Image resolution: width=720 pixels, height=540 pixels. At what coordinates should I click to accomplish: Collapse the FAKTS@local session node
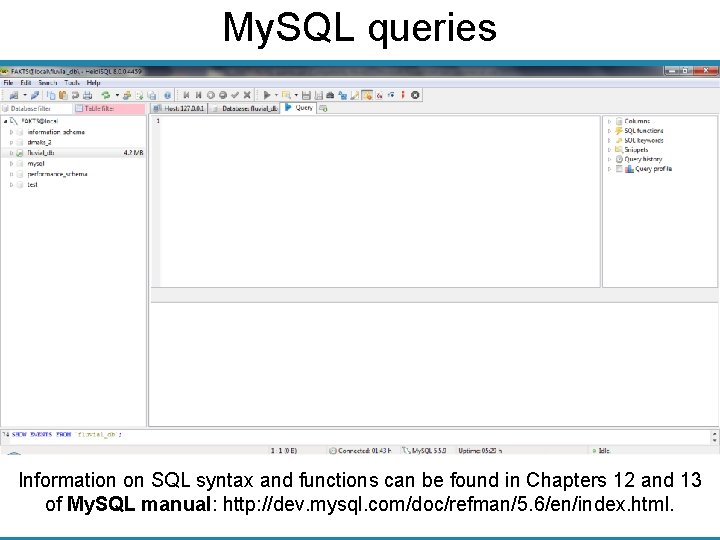tap(6, 121)
